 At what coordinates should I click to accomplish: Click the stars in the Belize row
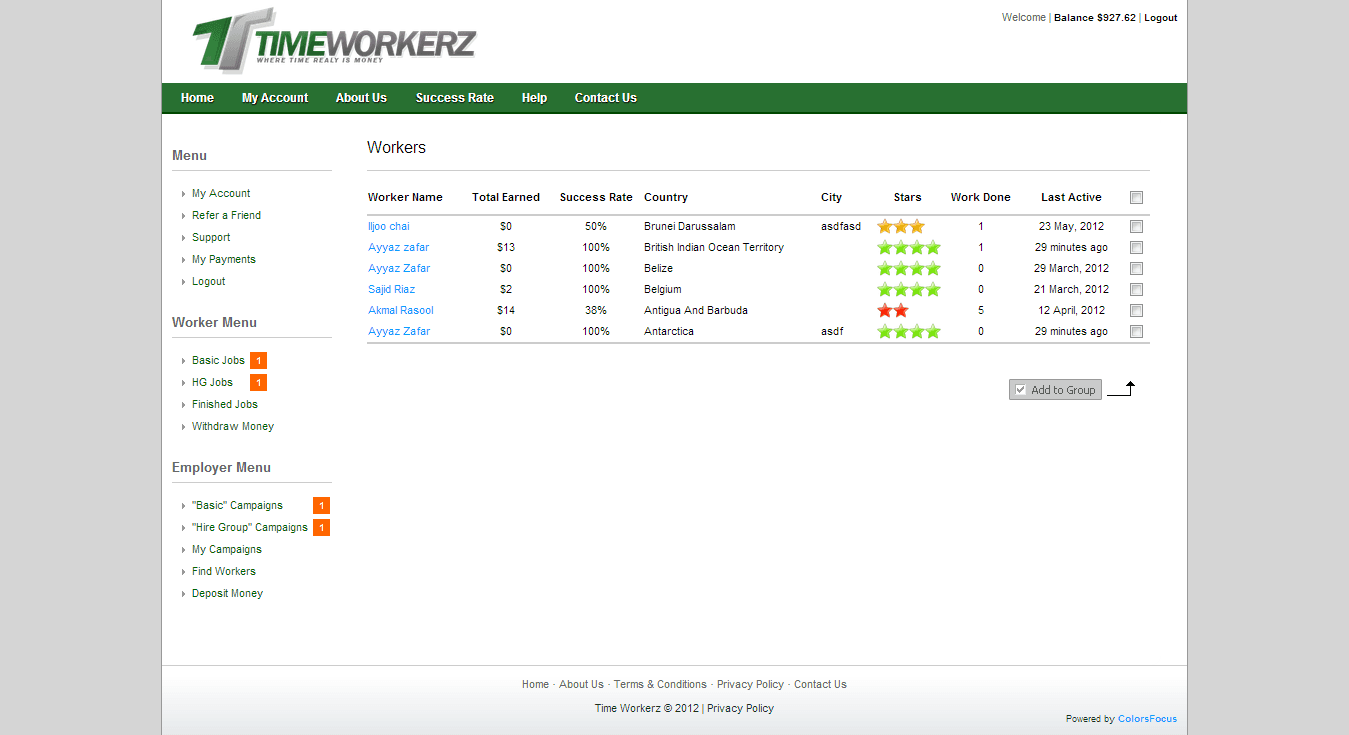coord(909,269)
